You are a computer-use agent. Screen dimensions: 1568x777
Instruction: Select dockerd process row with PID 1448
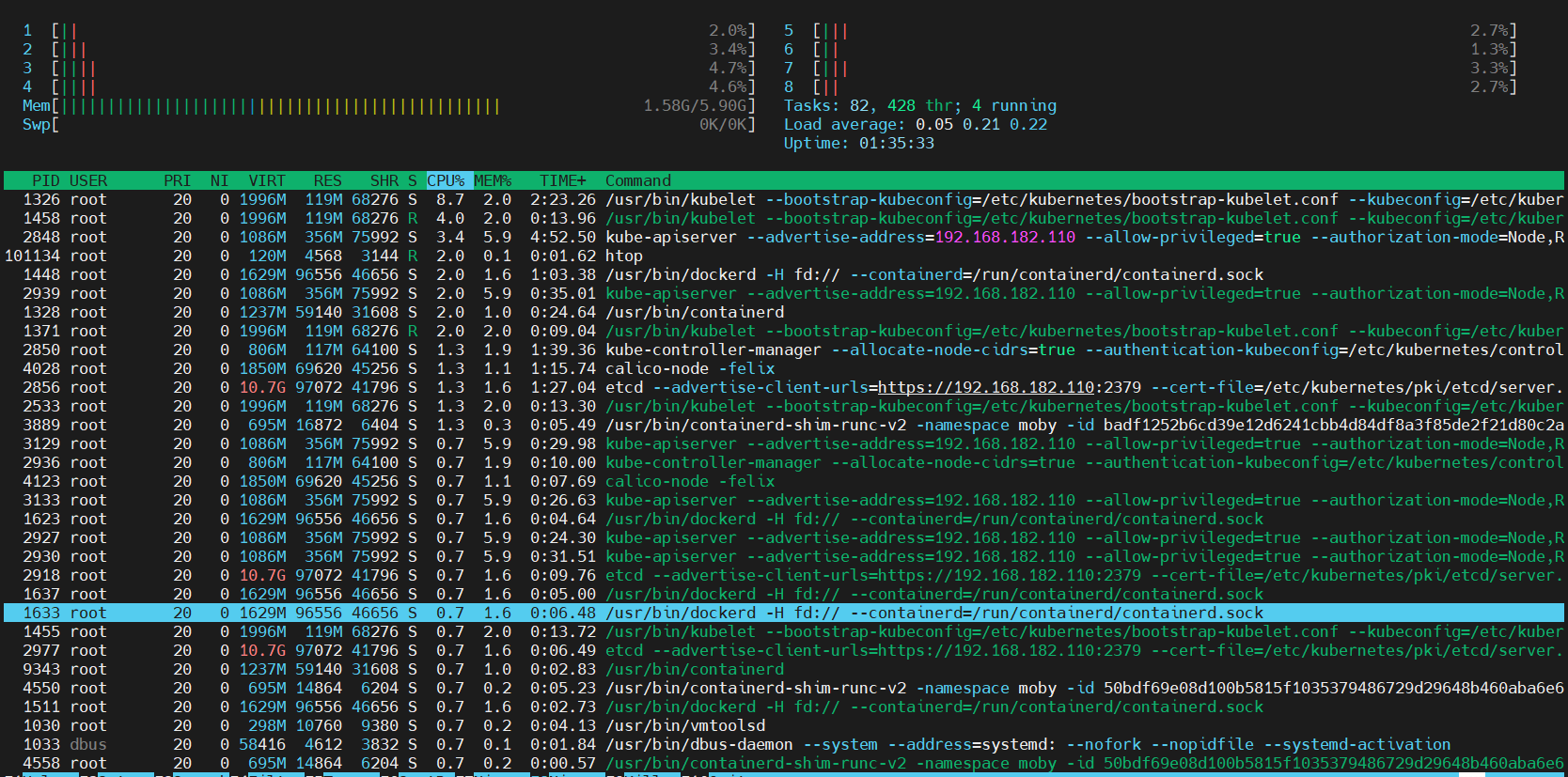(784, 274)
